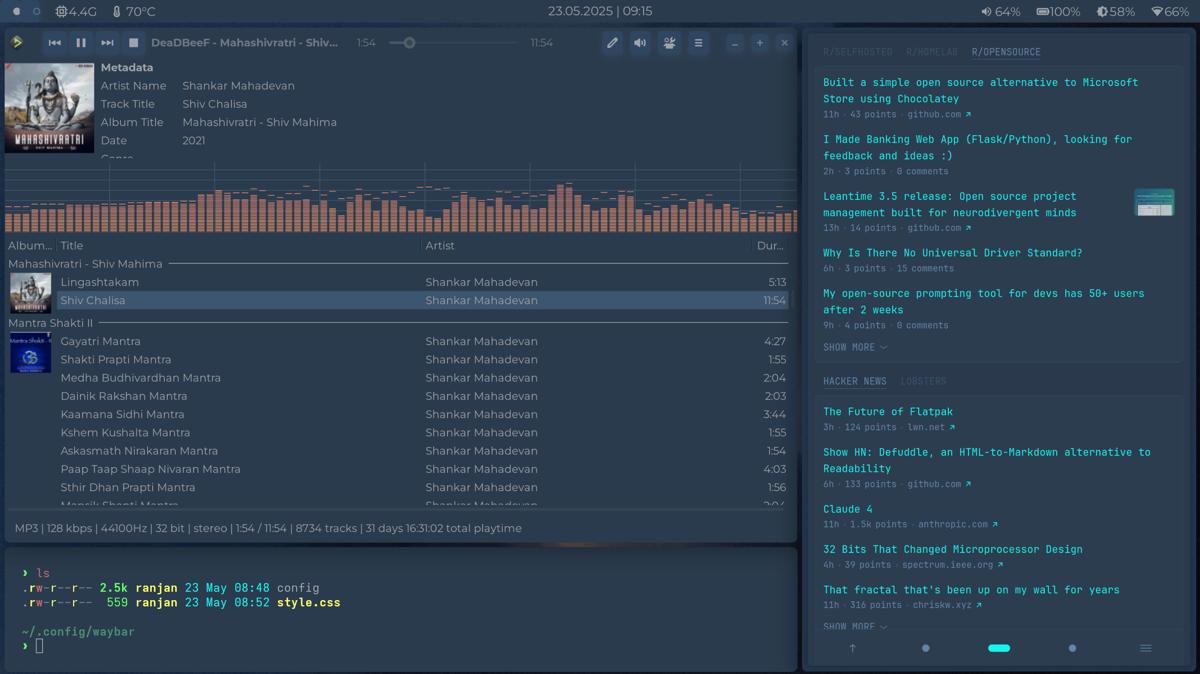
Task: Stop playback in DeaDBeeF
Action: (135, 42)
